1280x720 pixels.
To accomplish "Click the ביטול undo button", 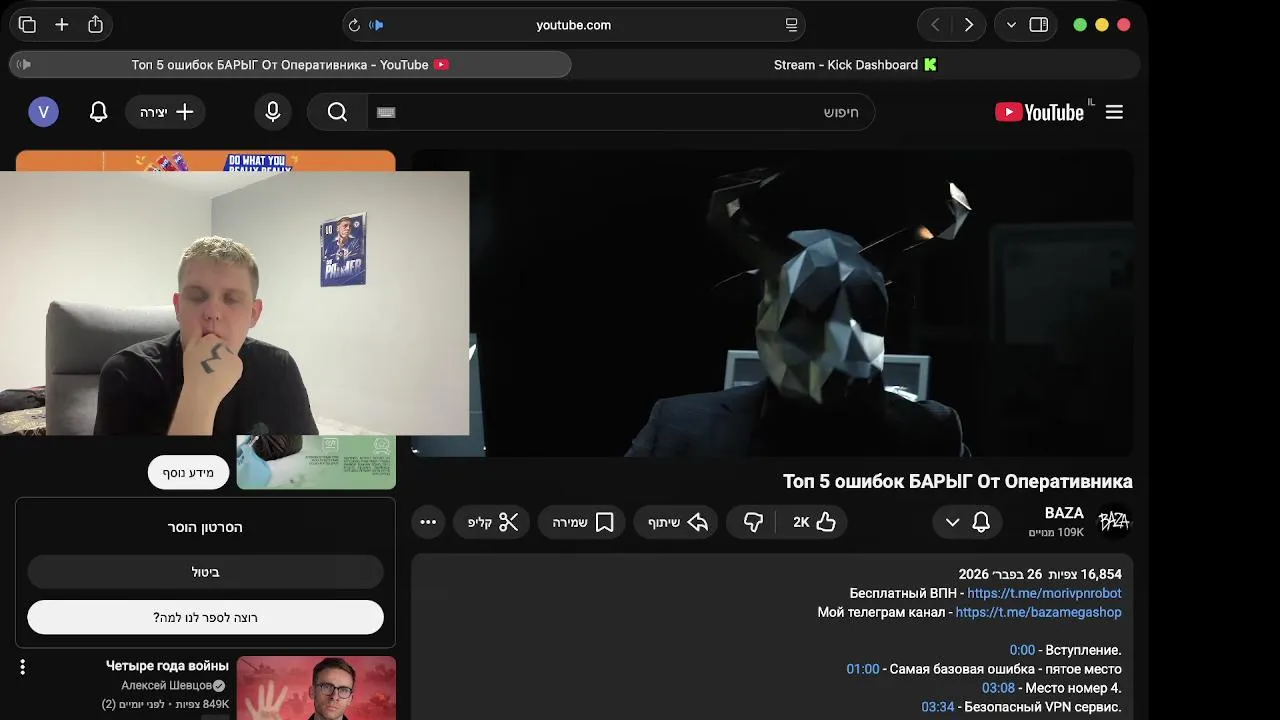I will (x=205, y=572).
